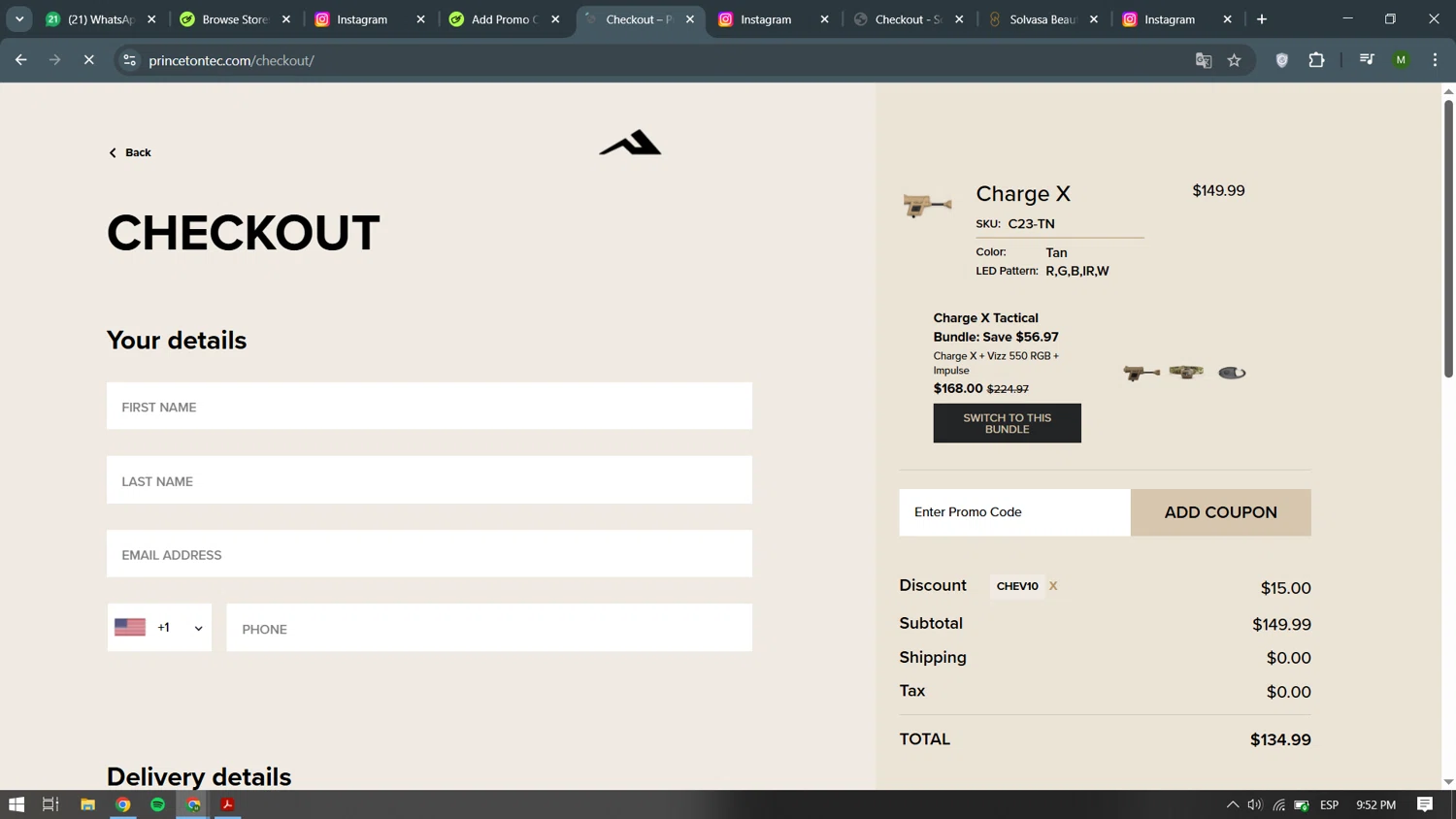Screen dimensions: 1456x819
Task: Open a new browser tab
Action: [x=1262, y=19]
